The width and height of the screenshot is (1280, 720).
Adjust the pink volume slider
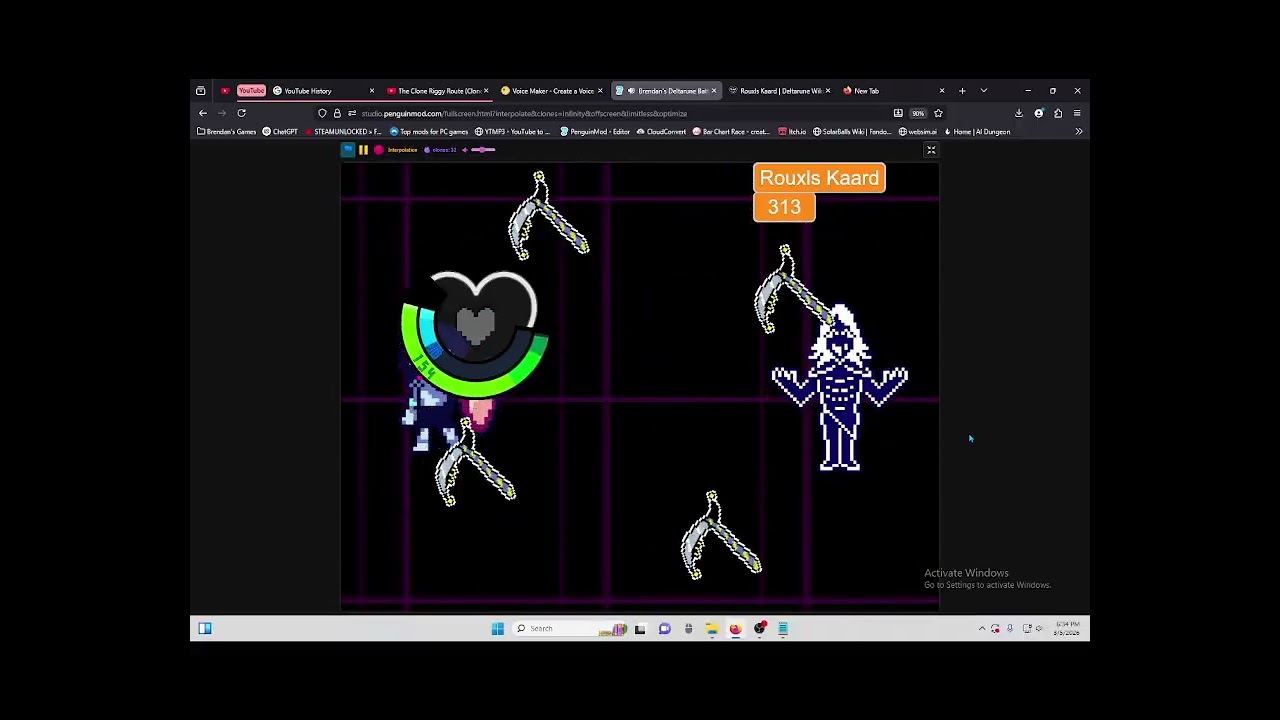pos(483,150)
